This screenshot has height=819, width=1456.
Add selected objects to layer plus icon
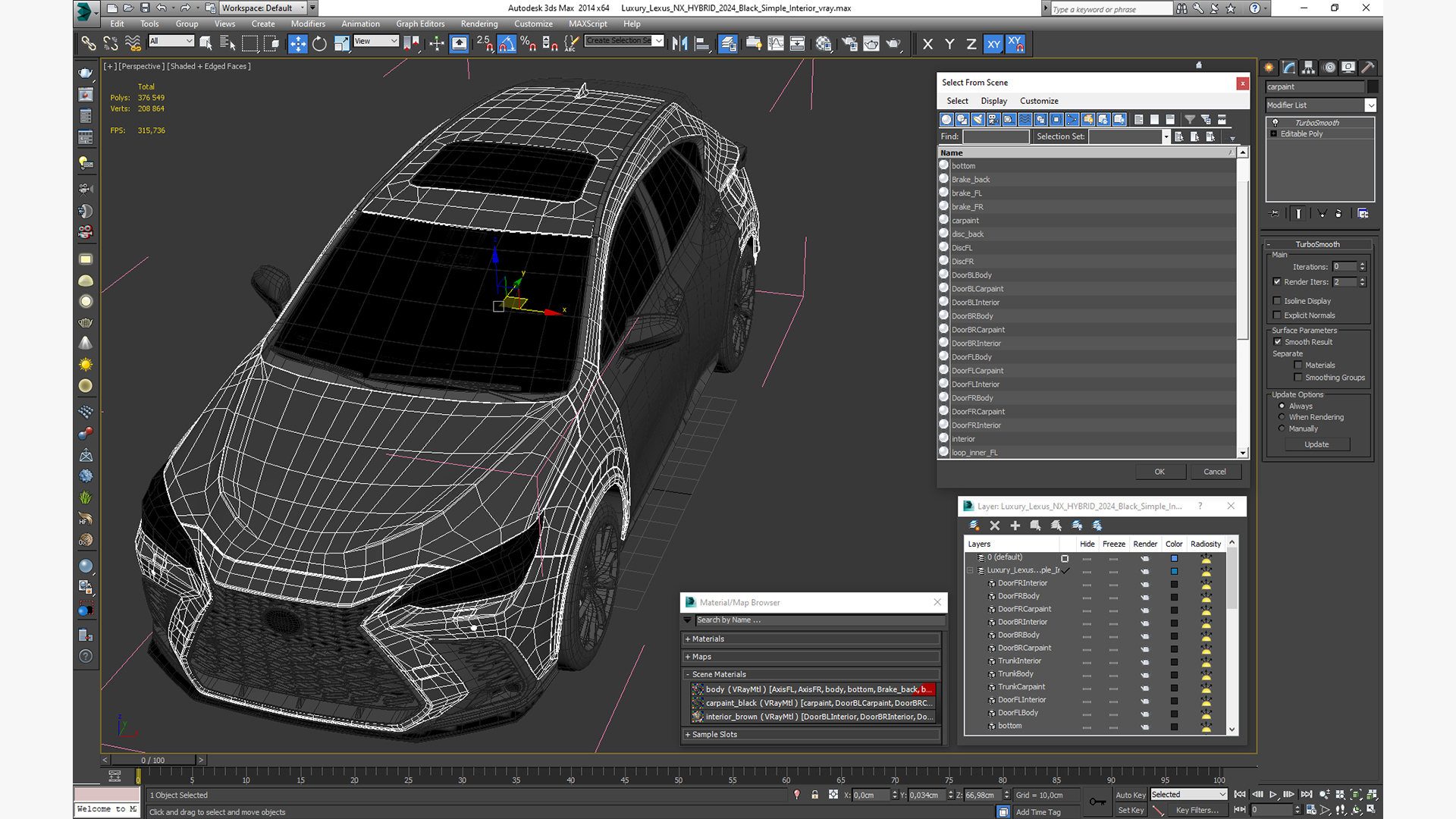click(1015, 526)
